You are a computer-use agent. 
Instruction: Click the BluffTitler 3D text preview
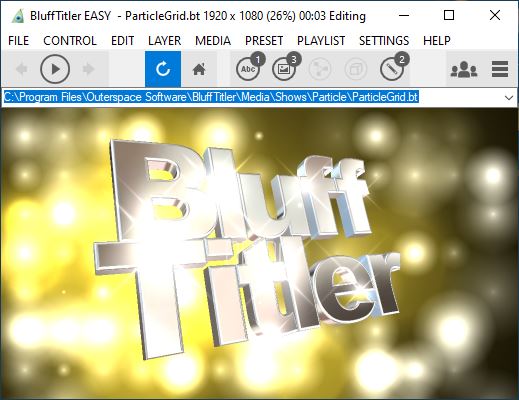coord(247,247)
